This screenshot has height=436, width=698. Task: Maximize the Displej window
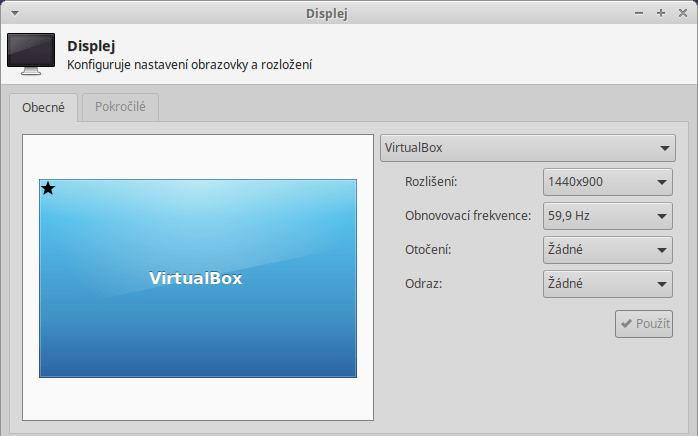(x=661, y=13)
